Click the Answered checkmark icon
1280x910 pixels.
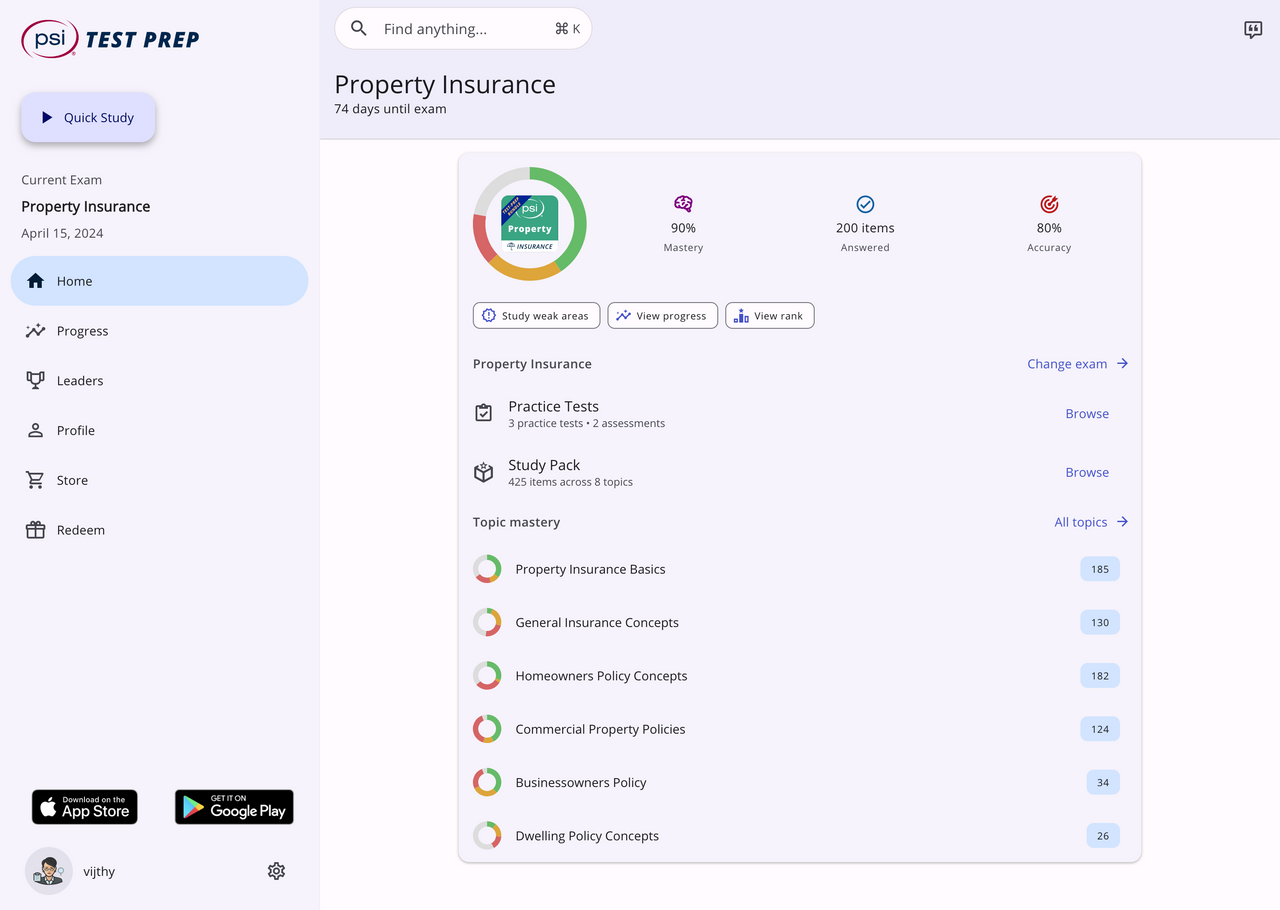tap(865, 204)
